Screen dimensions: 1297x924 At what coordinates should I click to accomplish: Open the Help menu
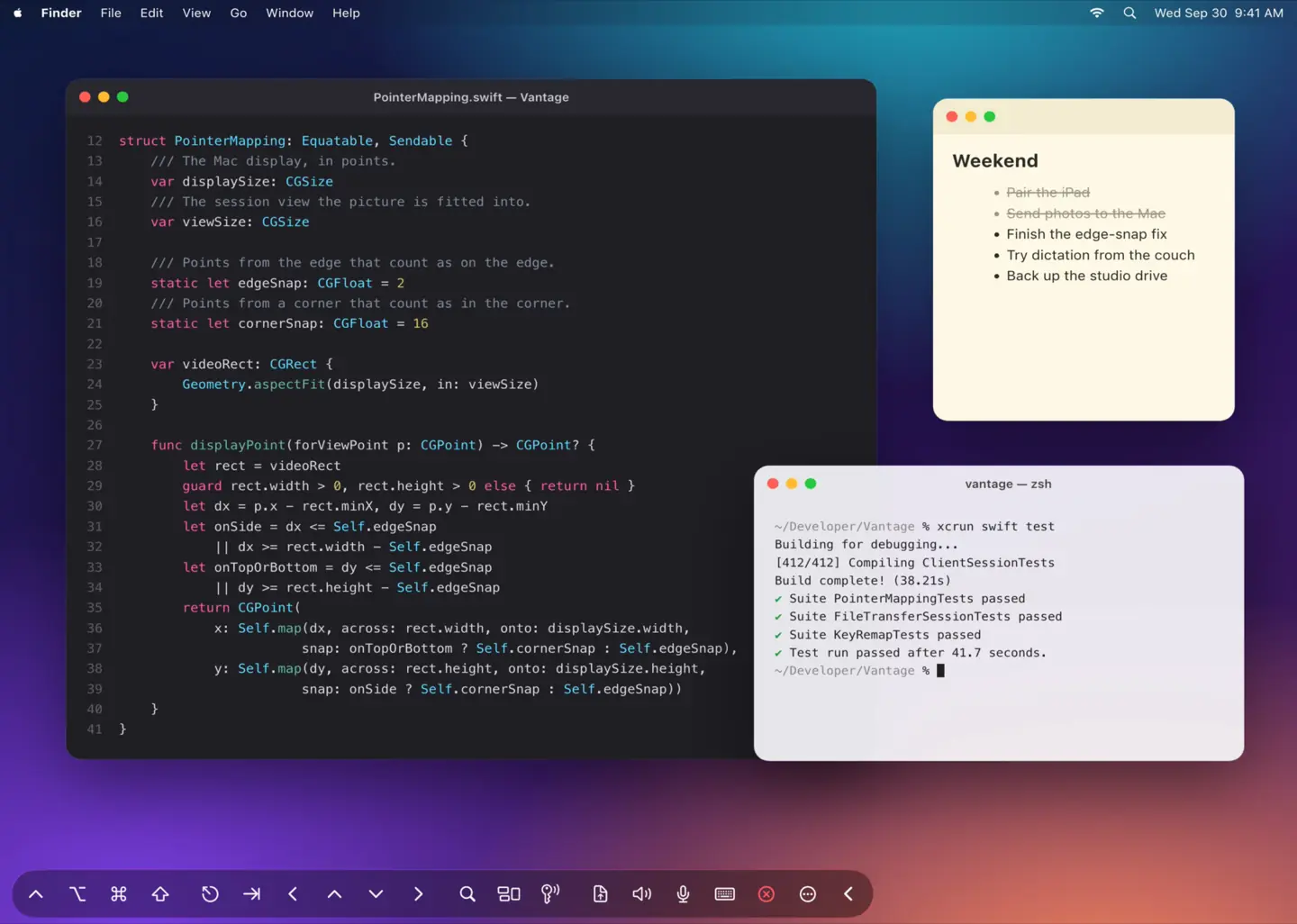tap(346, 13)
